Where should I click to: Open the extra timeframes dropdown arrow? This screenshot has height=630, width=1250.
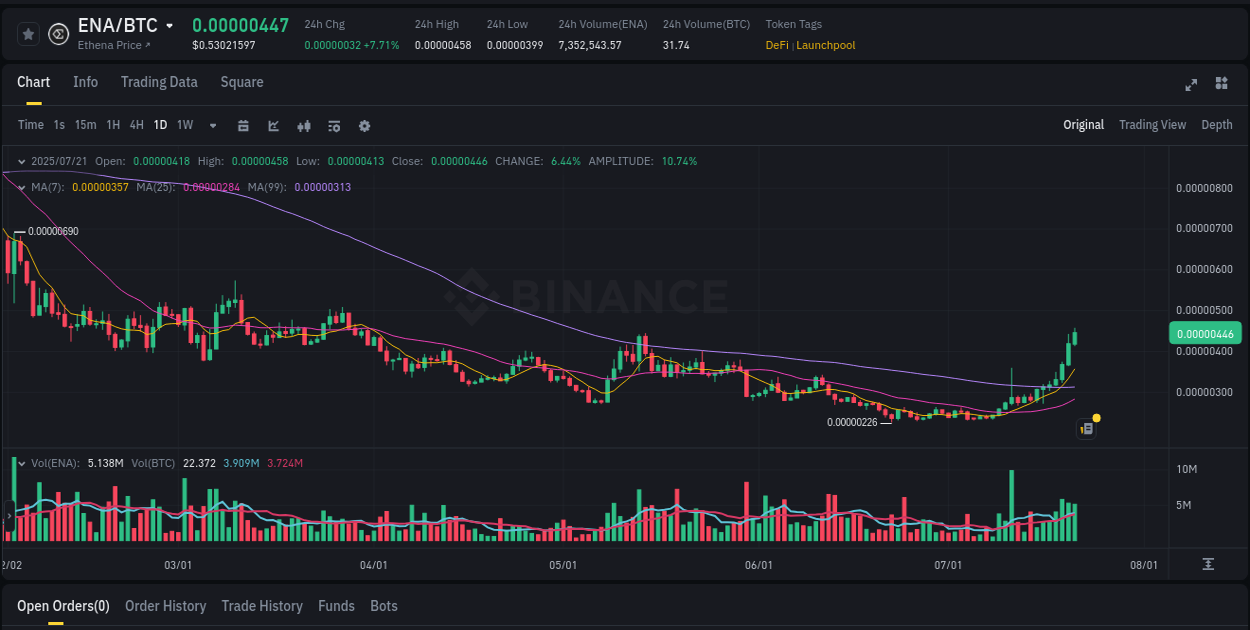tap(211, 126)
